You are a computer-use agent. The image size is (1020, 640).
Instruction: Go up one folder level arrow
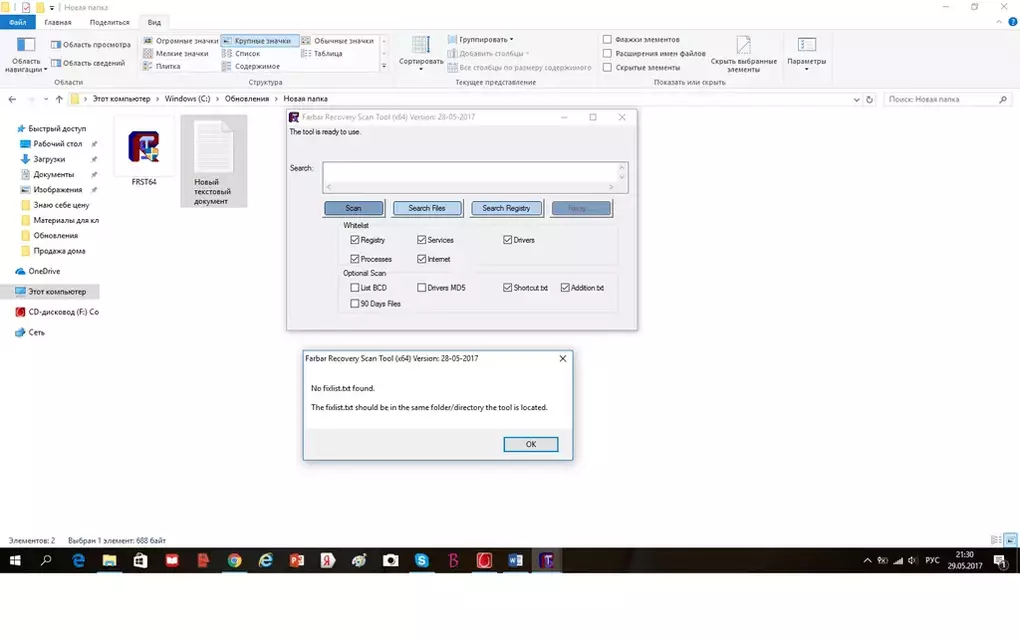pos(59,99)
